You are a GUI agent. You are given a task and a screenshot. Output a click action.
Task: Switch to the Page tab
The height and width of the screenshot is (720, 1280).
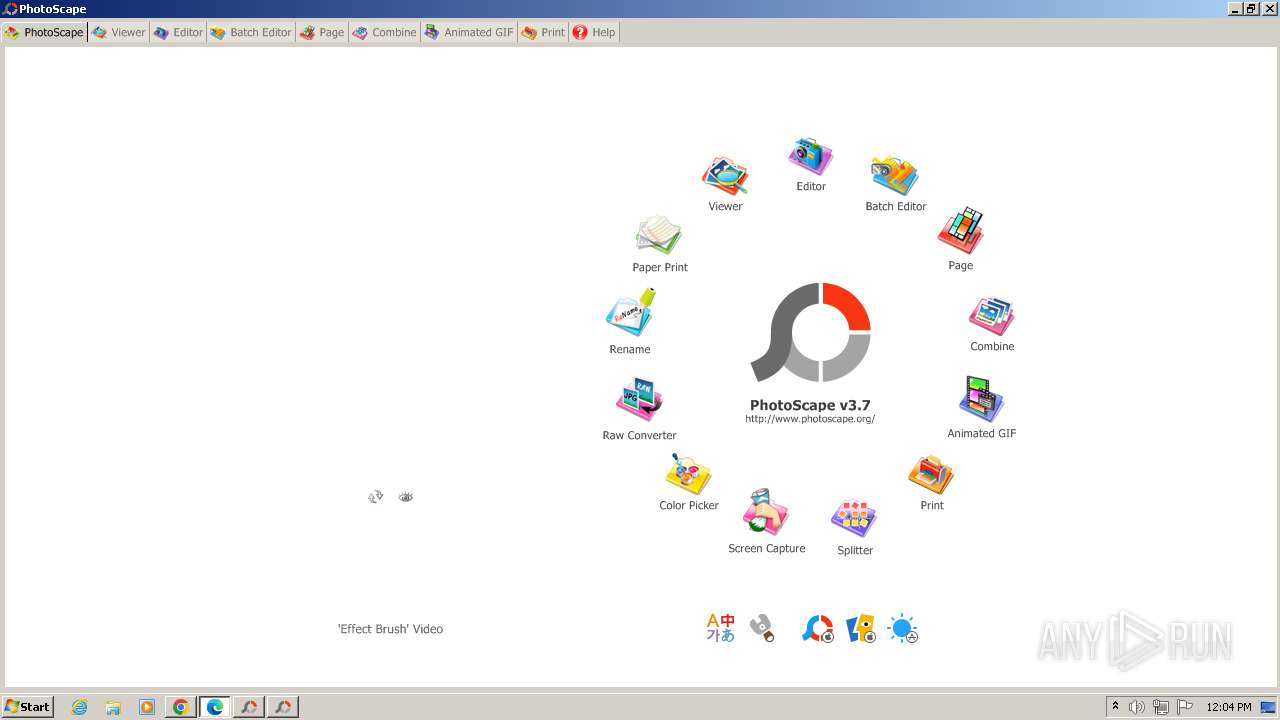[x=321, y=32]
